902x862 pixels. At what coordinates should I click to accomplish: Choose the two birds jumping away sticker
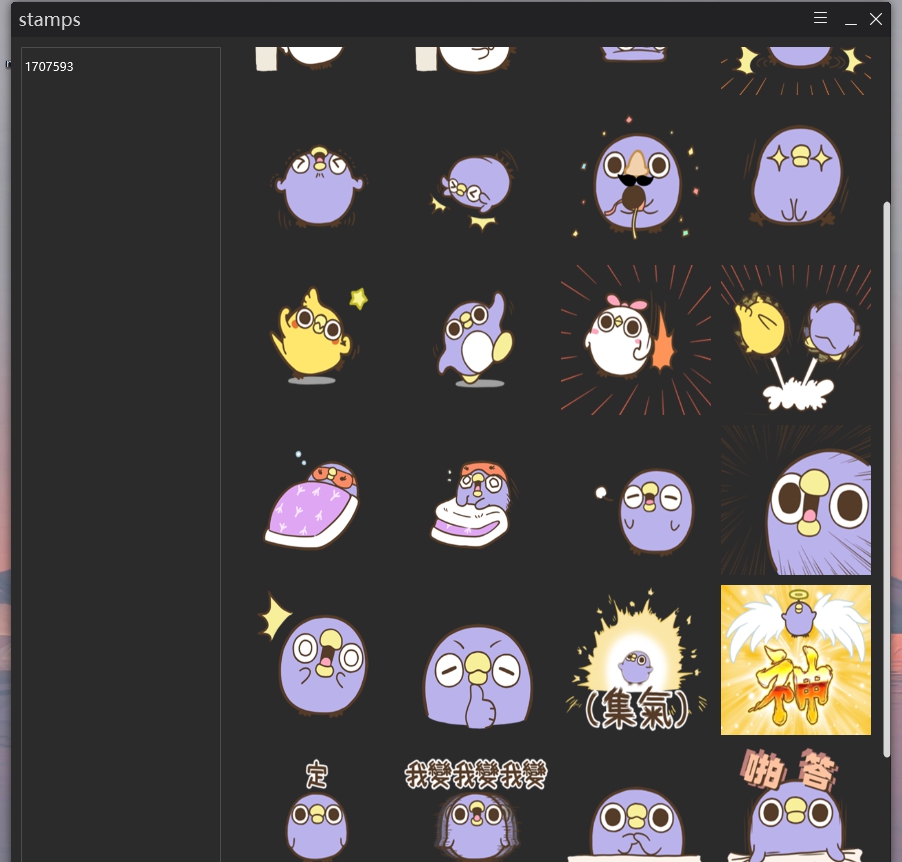[795, 339]
